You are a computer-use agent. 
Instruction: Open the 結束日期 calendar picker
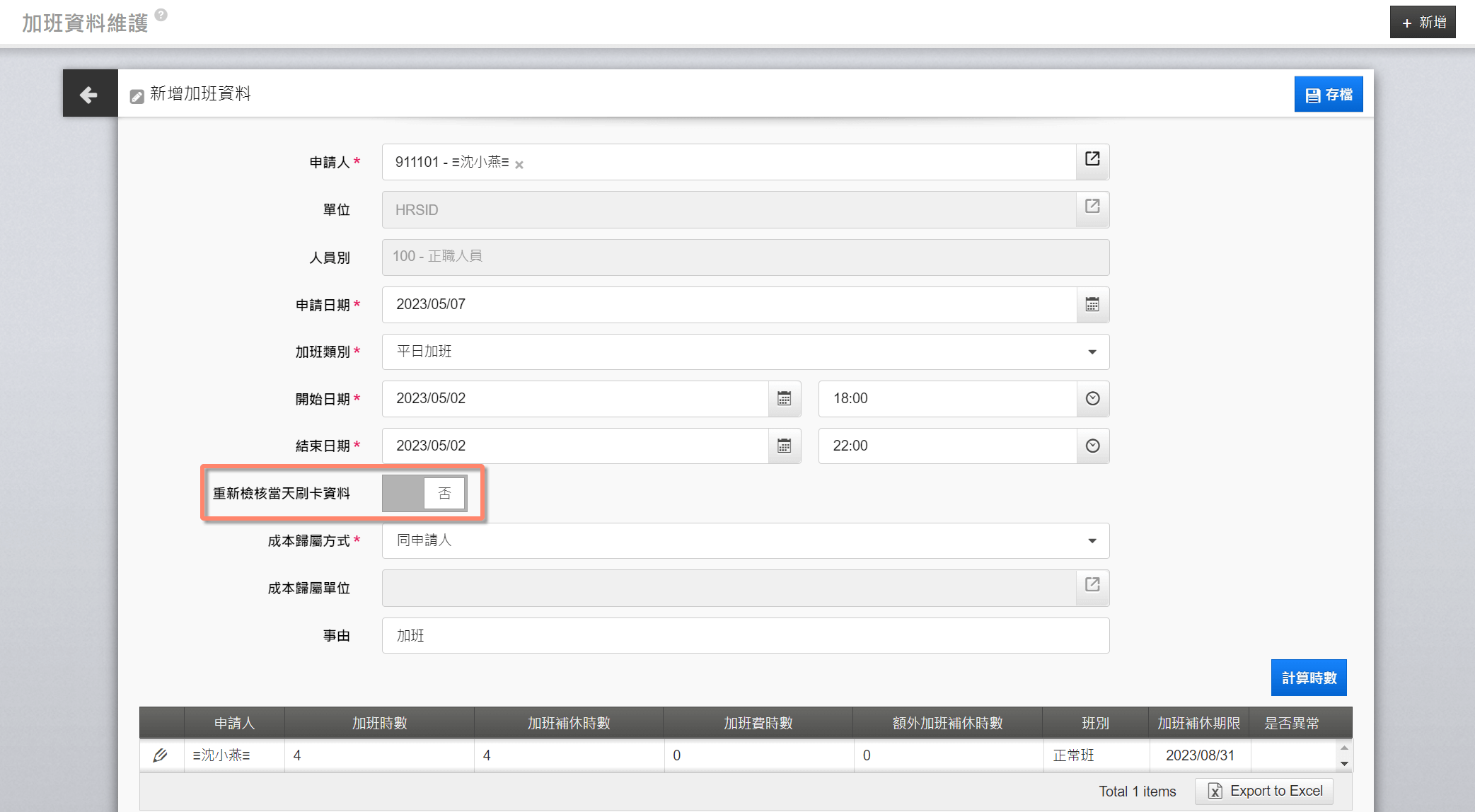click(x=784, y=446)
